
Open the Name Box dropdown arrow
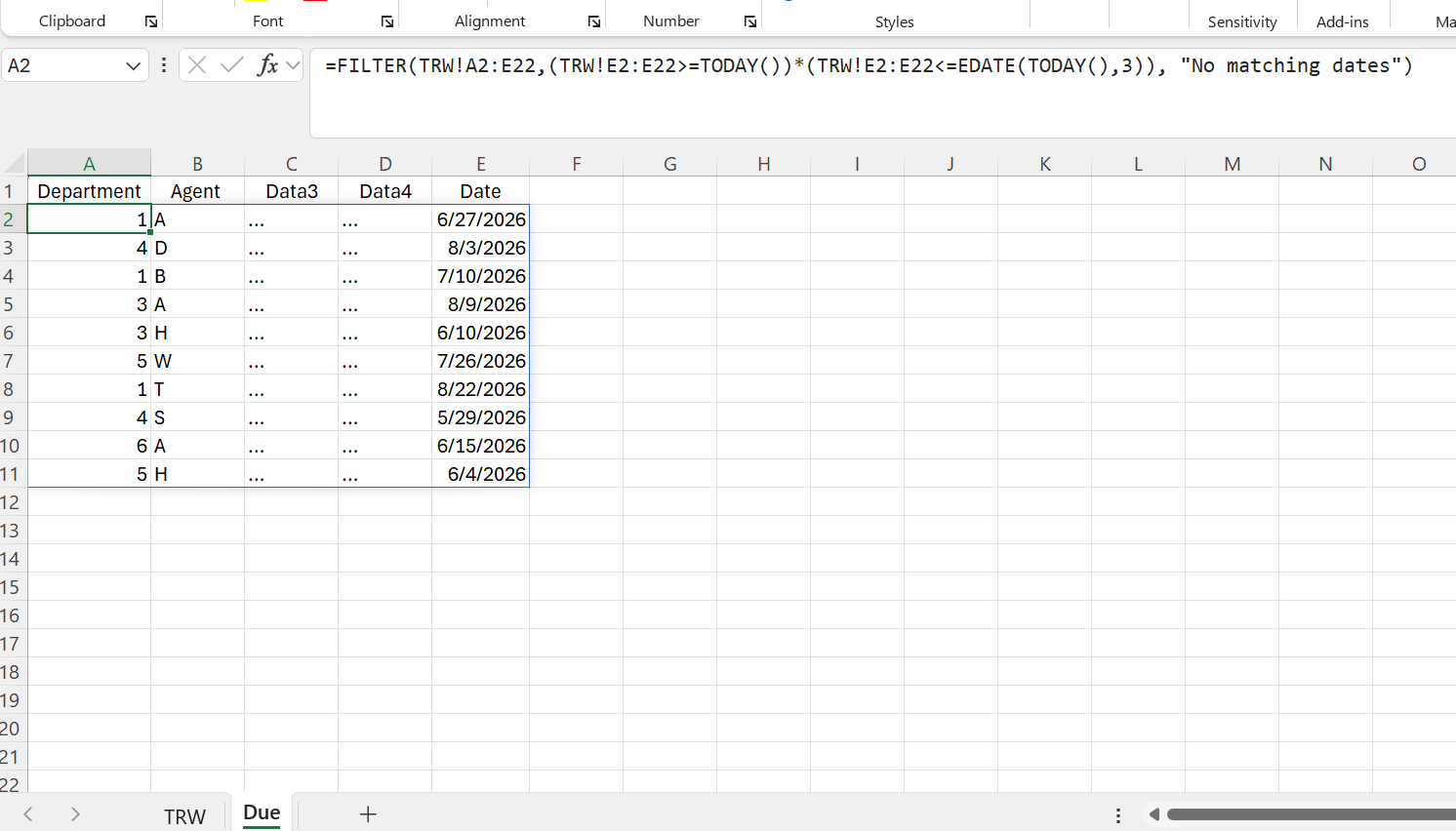[x=134, y=66]
